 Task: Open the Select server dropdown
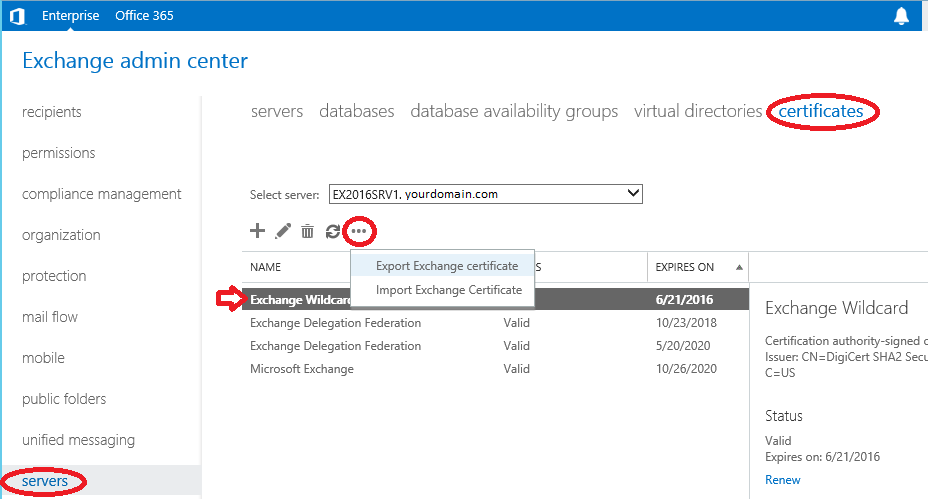(x=485, y=194)
